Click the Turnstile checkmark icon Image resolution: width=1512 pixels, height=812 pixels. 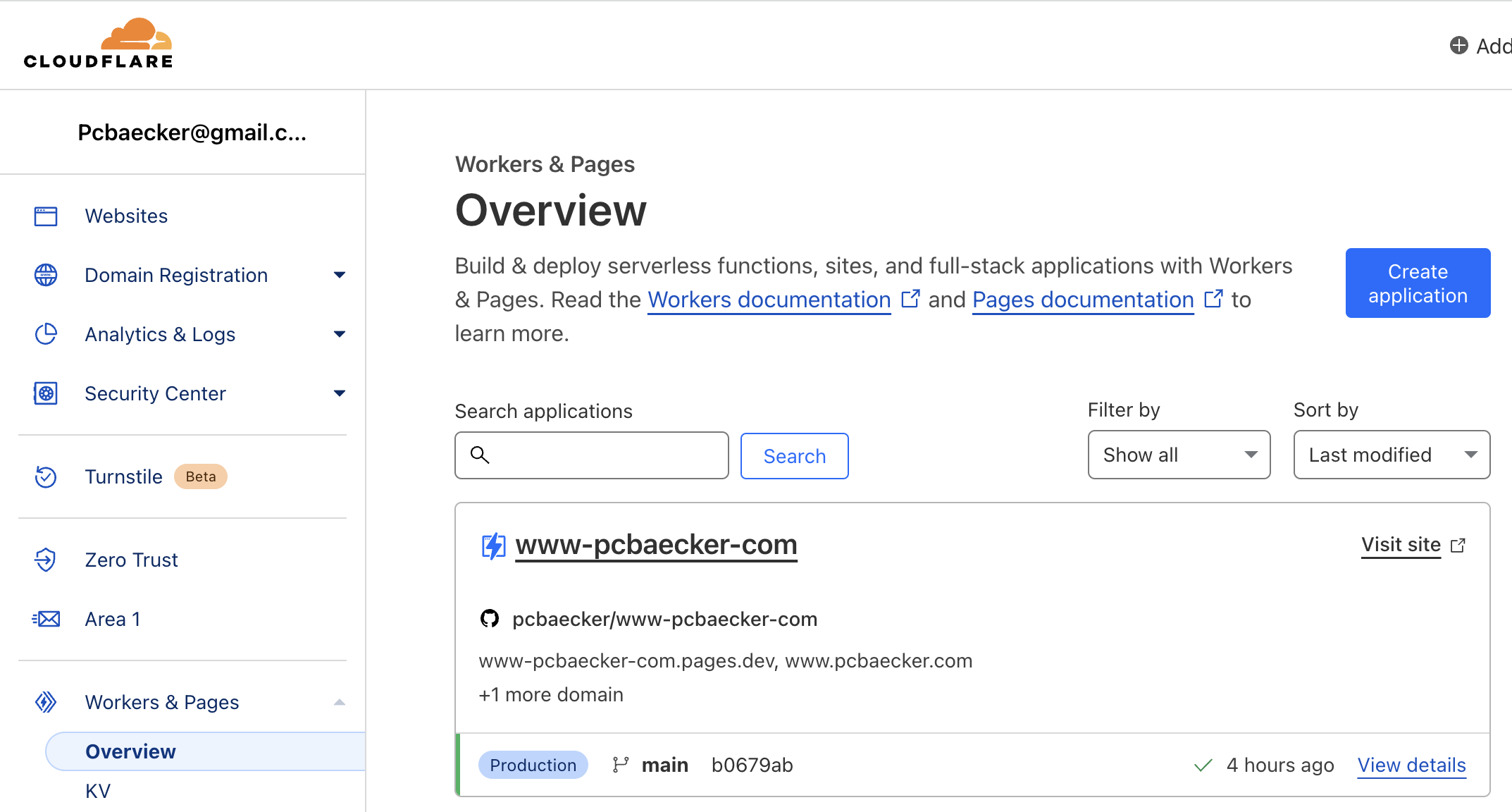click(x=46, y=476)
